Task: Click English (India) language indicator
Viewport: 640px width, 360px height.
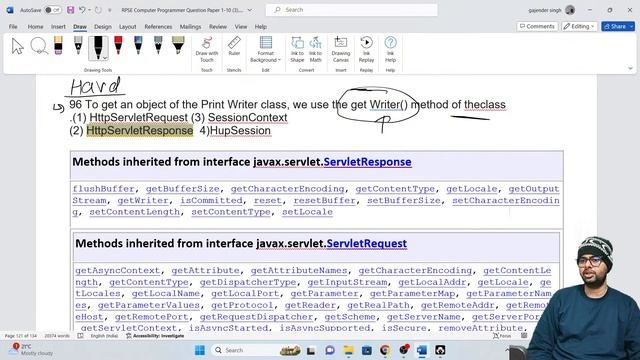Action: (104, 336)
